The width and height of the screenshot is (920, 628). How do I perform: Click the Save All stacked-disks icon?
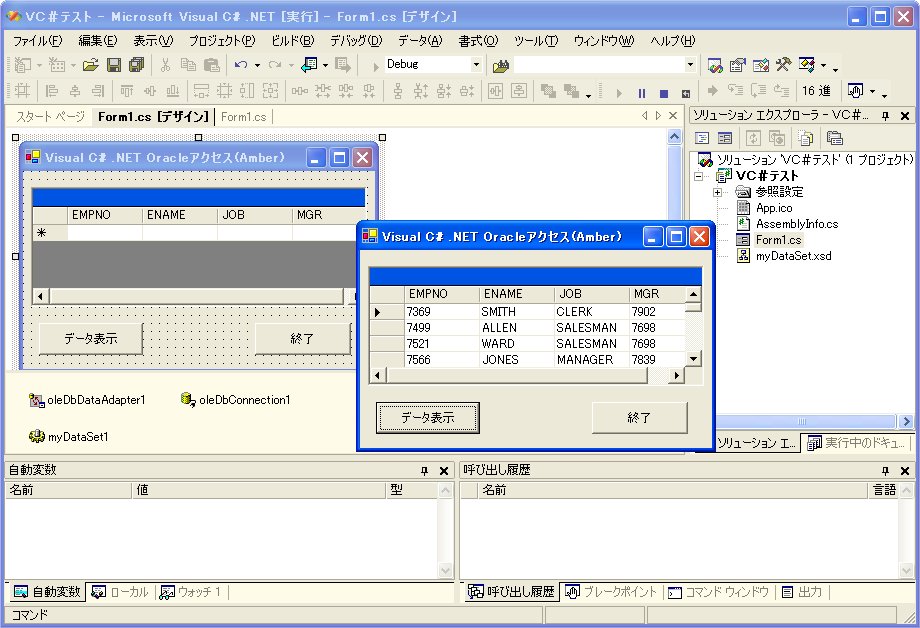coord(137,65)
